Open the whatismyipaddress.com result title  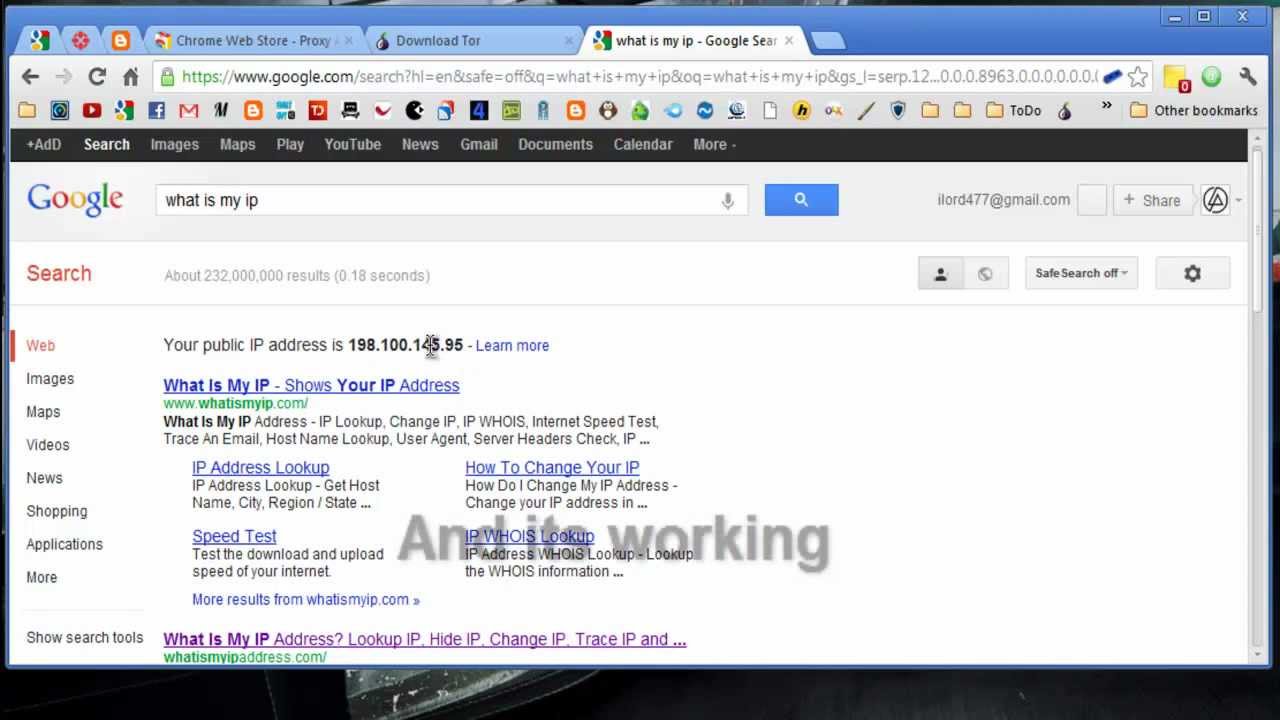[x=424, y=639]
